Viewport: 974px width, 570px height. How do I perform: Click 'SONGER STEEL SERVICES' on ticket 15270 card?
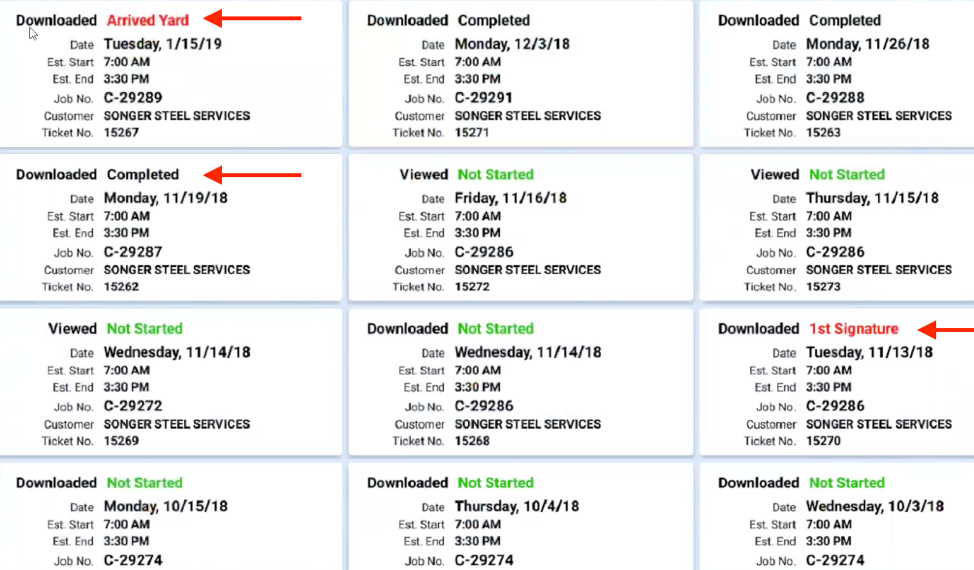[x=879, y=424]
